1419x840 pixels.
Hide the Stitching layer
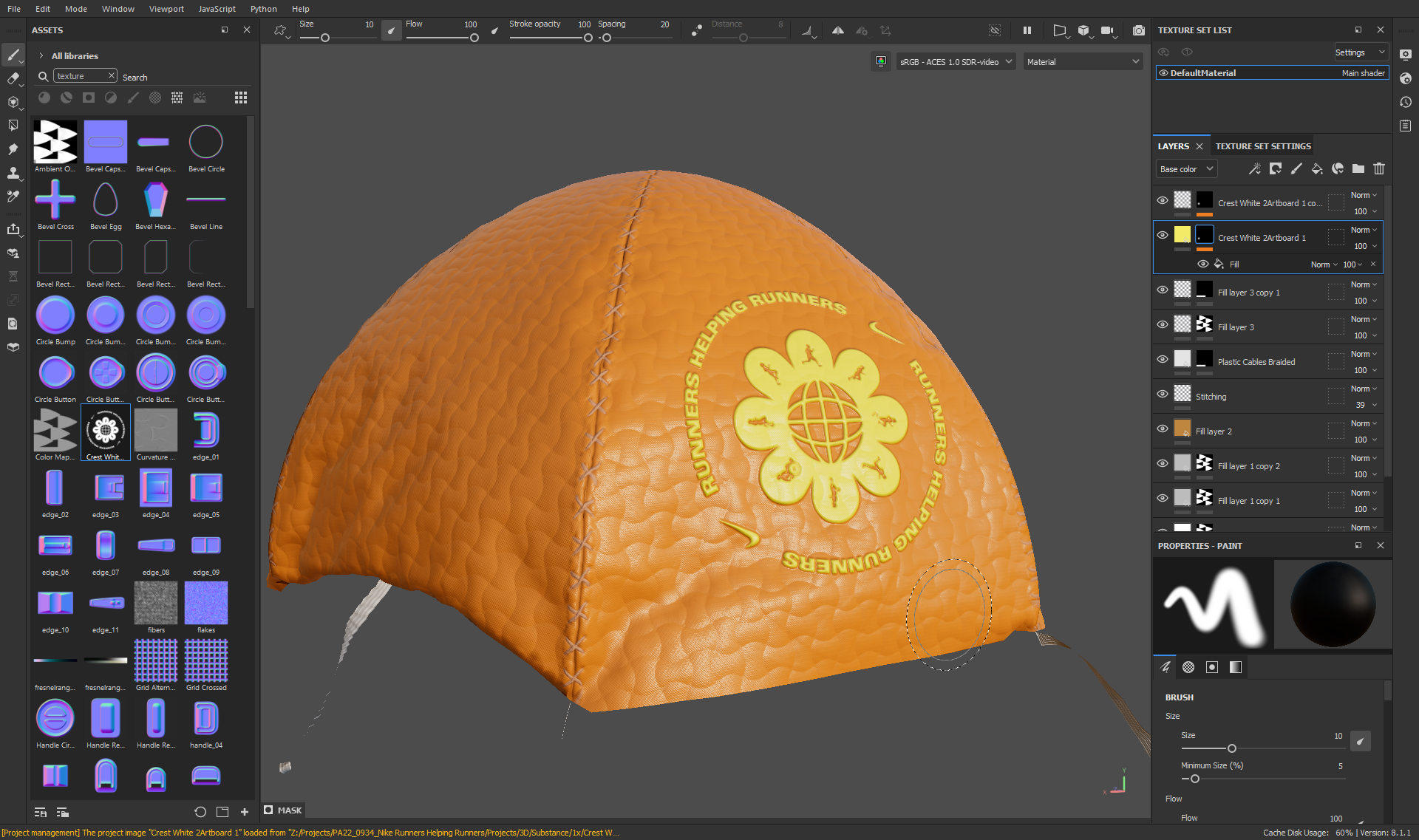coord(1163,394)
